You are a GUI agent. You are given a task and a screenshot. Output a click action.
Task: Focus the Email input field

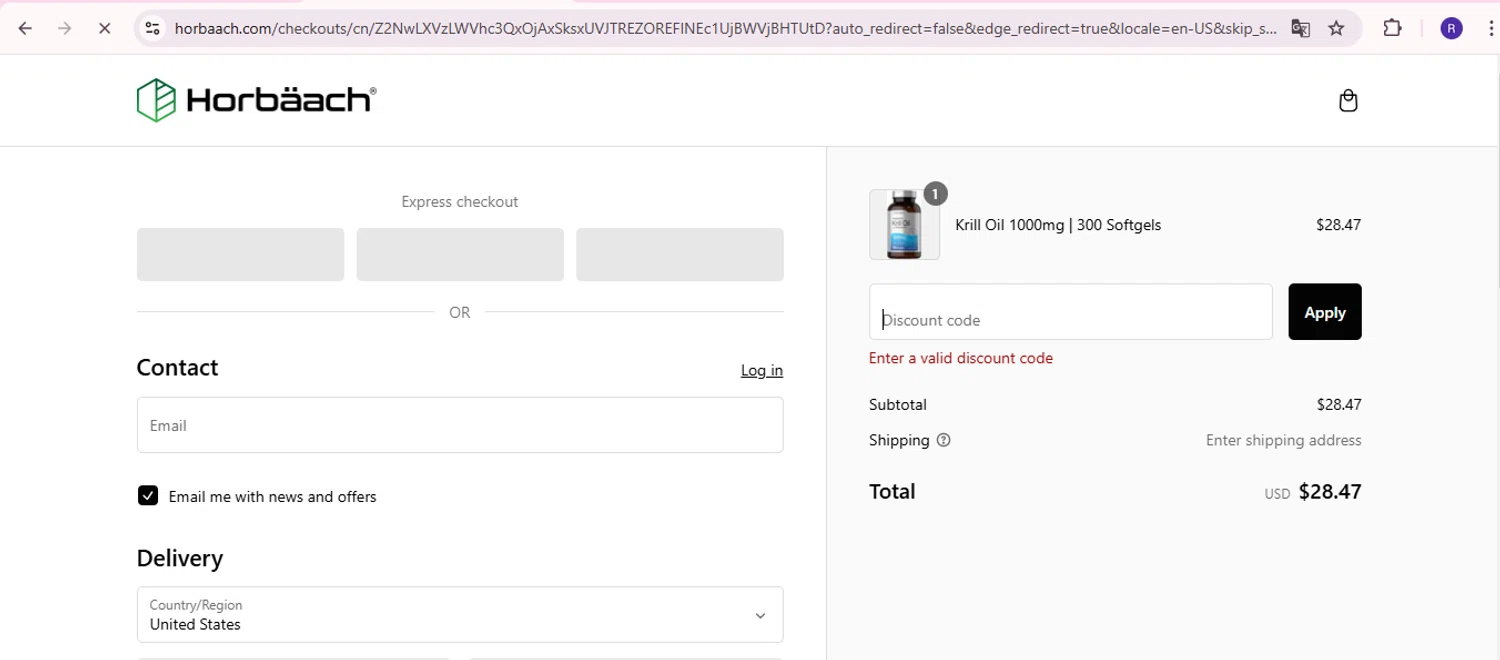[460, 425]
